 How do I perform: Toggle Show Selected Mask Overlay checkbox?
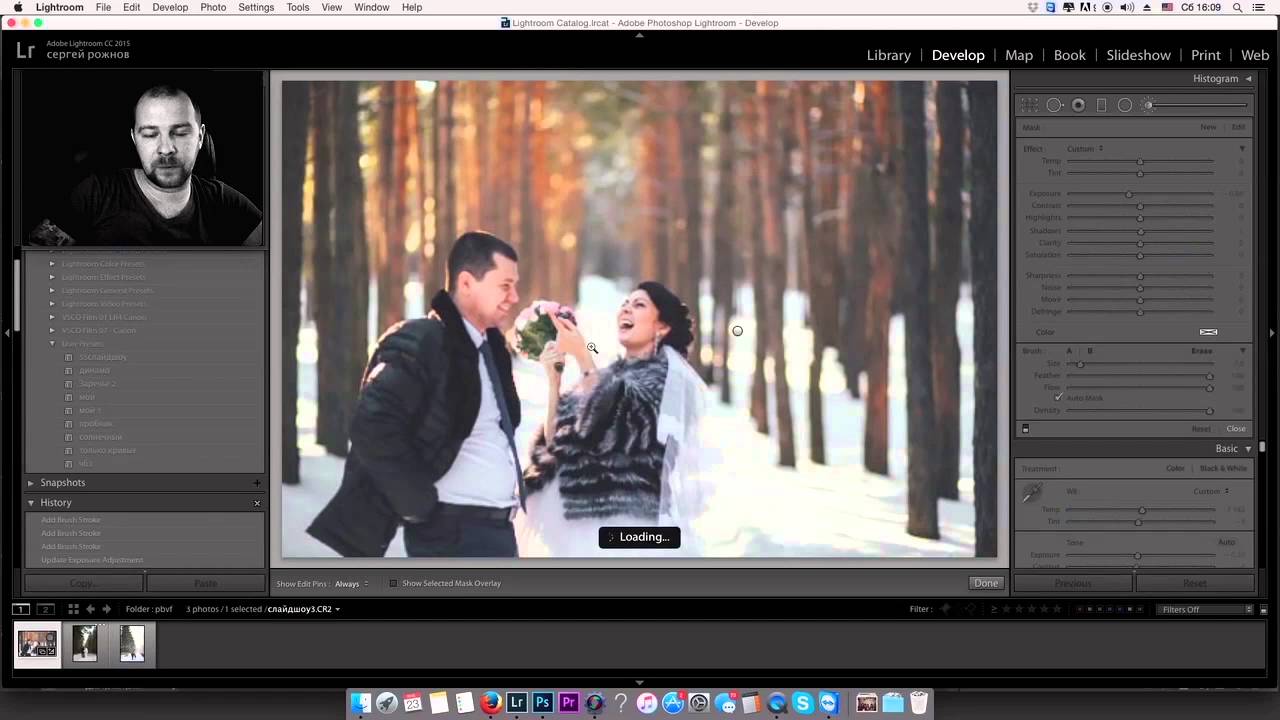click(x=393, y=583)
